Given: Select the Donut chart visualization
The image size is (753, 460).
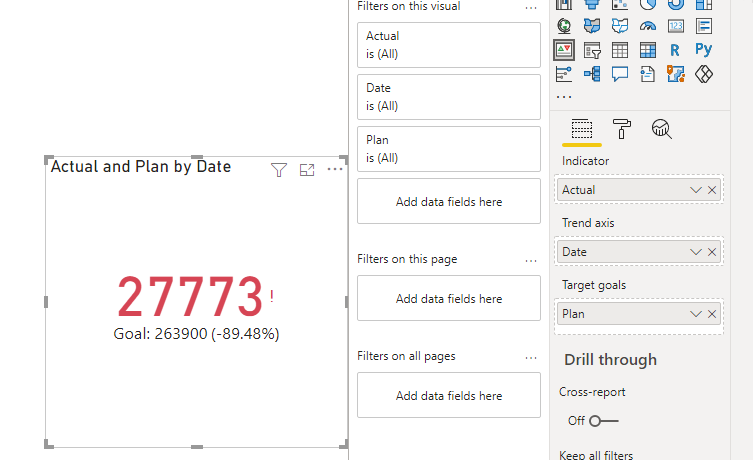Looking at the screenshot, I should 675,4.
